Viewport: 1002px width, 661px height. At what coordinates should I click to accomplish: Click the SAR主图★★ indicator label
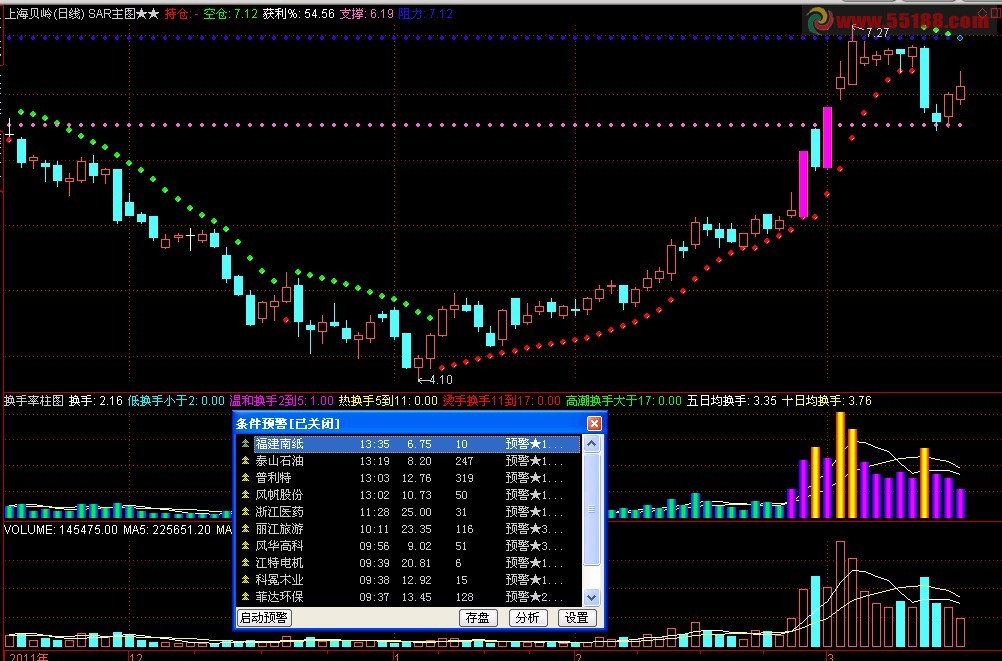coord(123,13)
